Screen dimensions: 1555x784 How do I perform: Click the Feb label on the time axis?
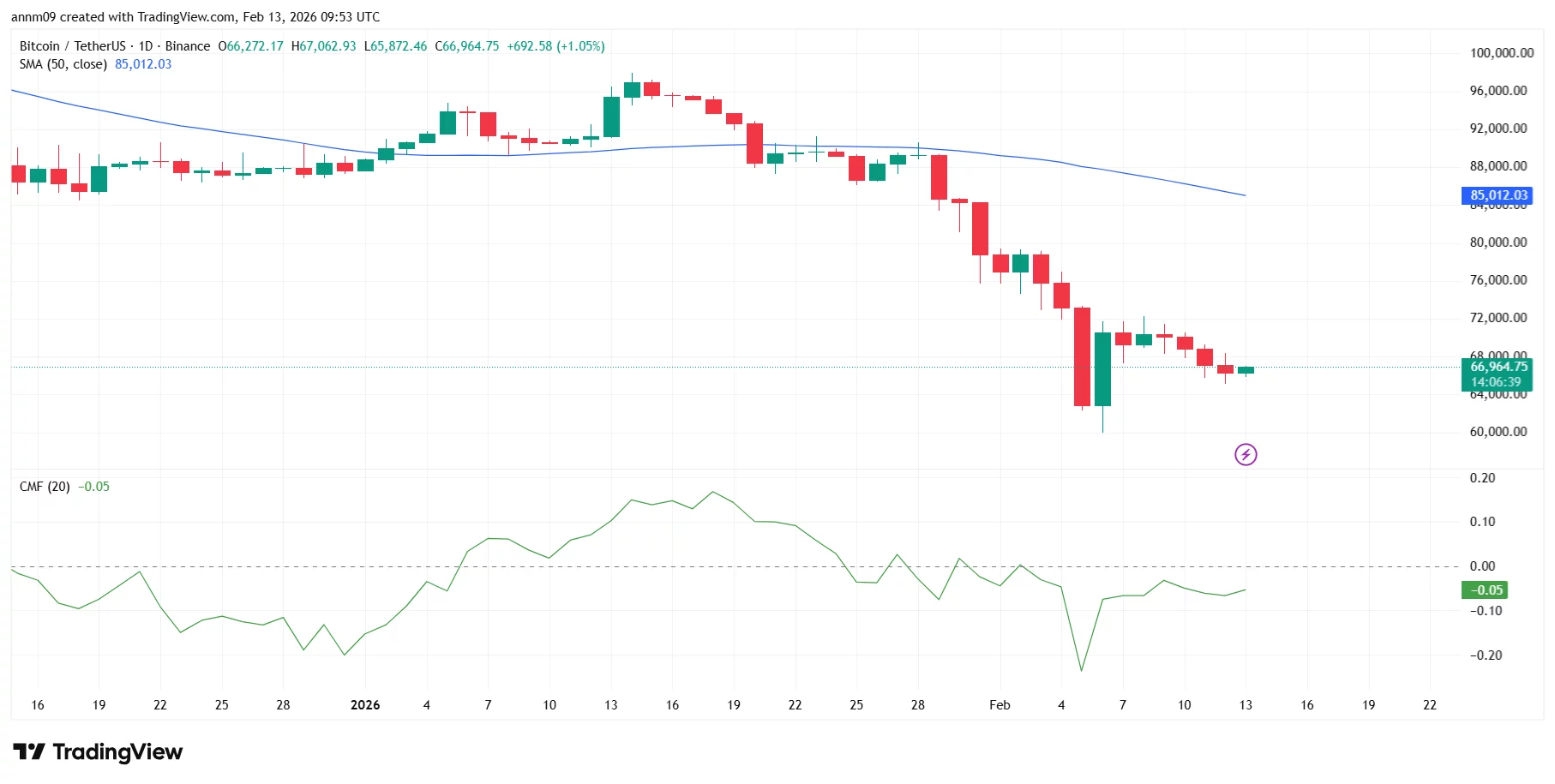tap(1000, 705)
